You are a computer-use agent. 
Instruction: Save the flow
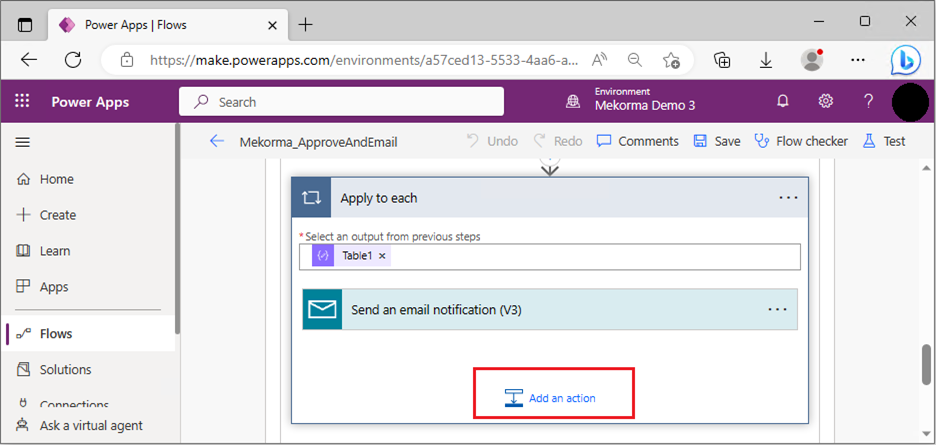(717, 141)
